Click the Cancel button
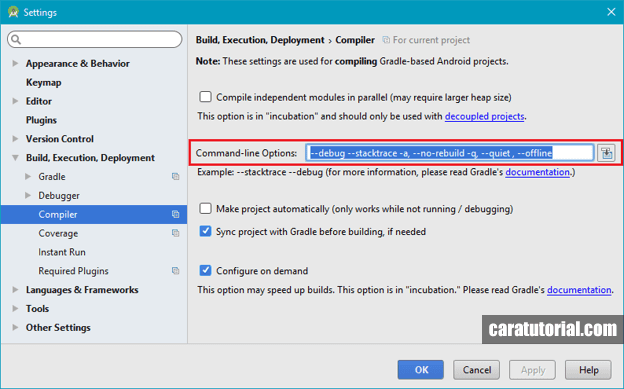The height and width of the screenshot is (389, 624). click(x=477, y=370)
